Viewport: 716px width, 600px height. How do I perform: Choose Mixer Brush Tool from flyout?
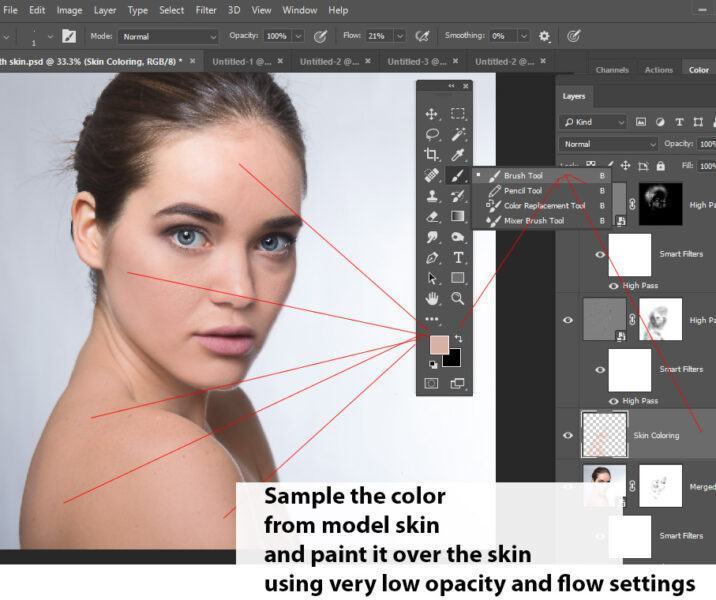point(542,221)
